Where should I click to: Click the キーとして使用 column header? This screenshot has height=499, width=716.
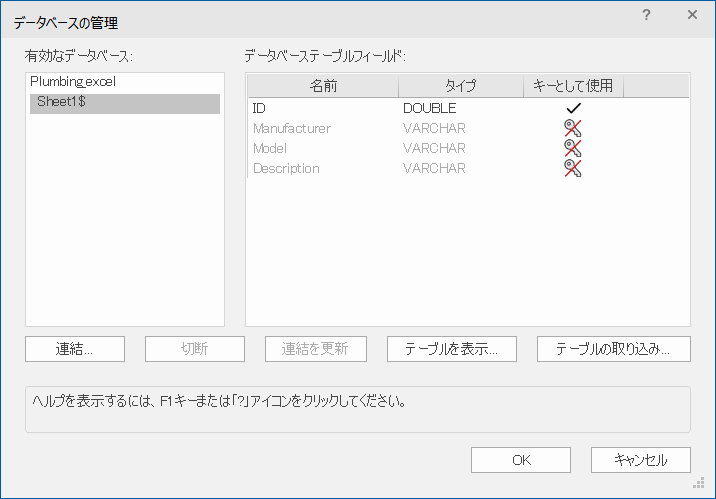573,86
